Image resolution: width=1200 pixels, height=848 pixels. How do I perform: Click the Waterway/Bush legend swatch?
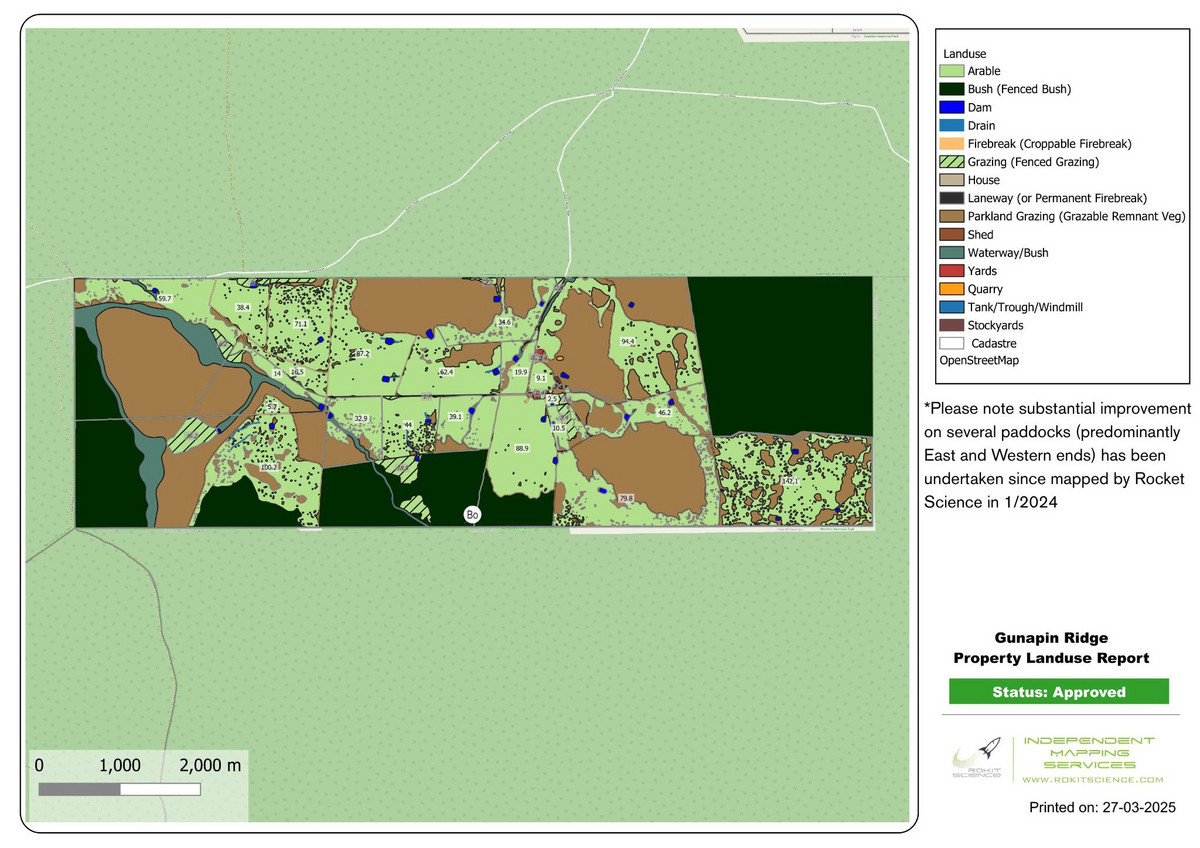pyautogui.click(x=951, y=253)
